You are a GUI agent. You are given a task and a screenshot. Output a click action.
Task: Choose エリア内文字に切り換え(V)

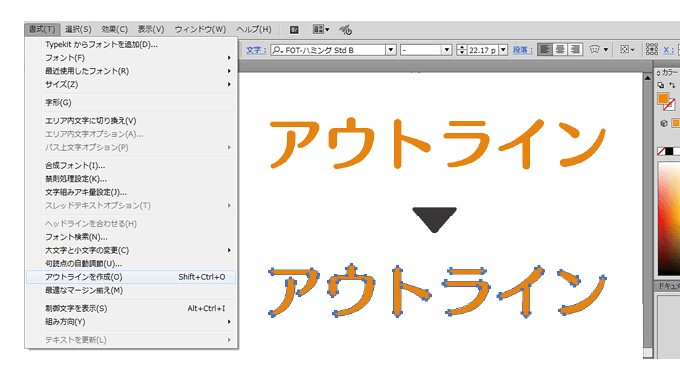pos(132,121)
